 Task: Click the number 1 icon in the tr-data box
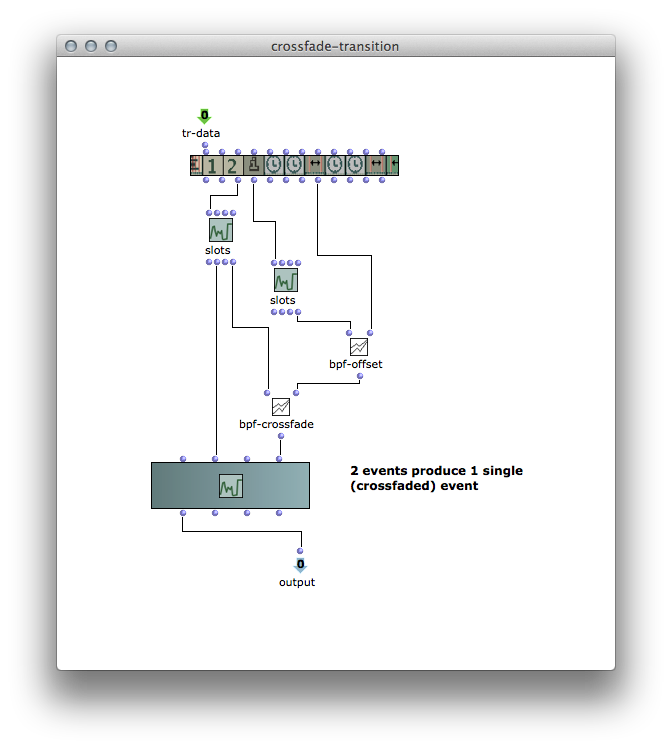(213, 165)
